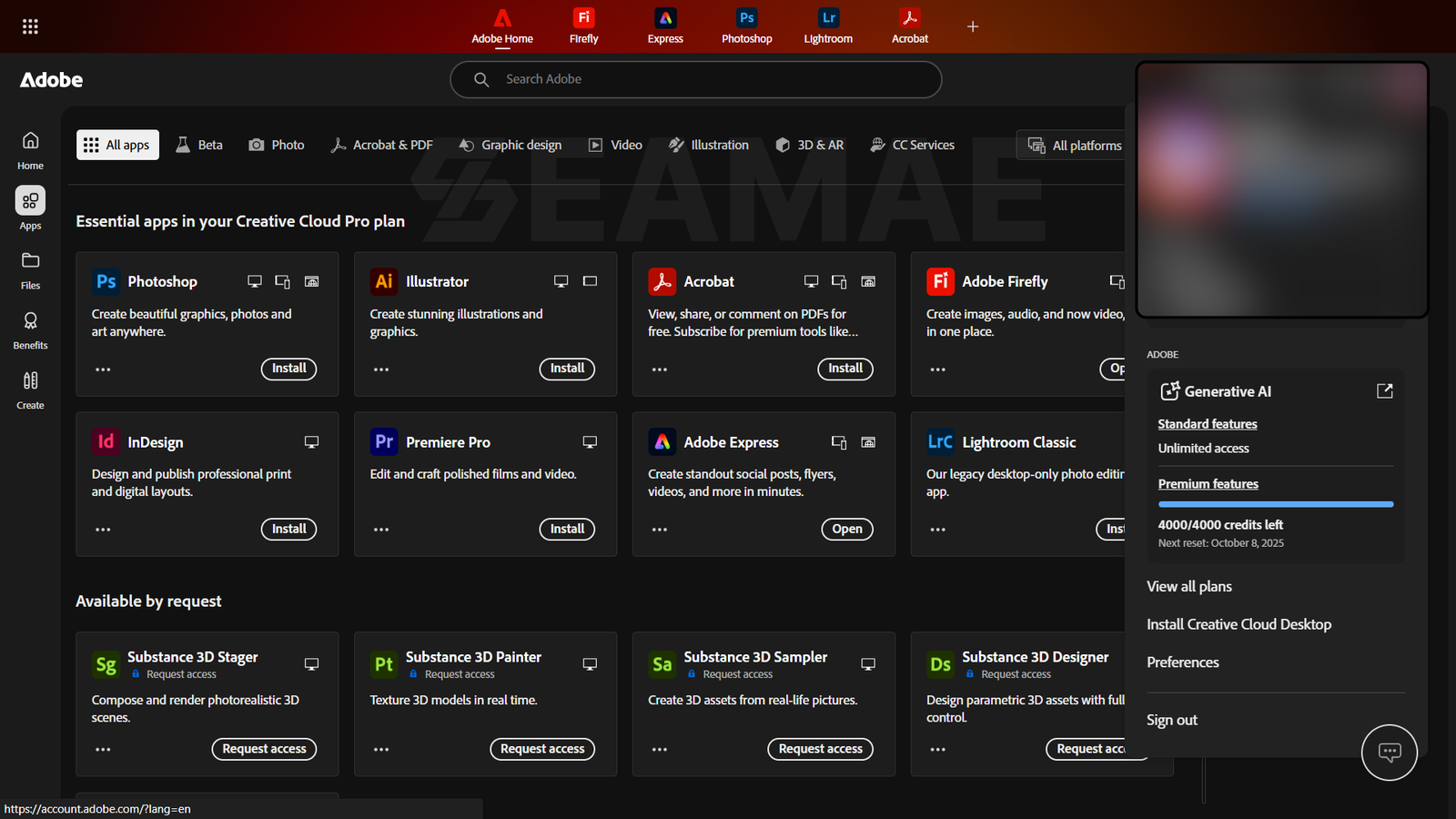Click the Lightroom Classic LrC icon
Image resolution: width=1456 pixels, height=819 pixels.
941,442
